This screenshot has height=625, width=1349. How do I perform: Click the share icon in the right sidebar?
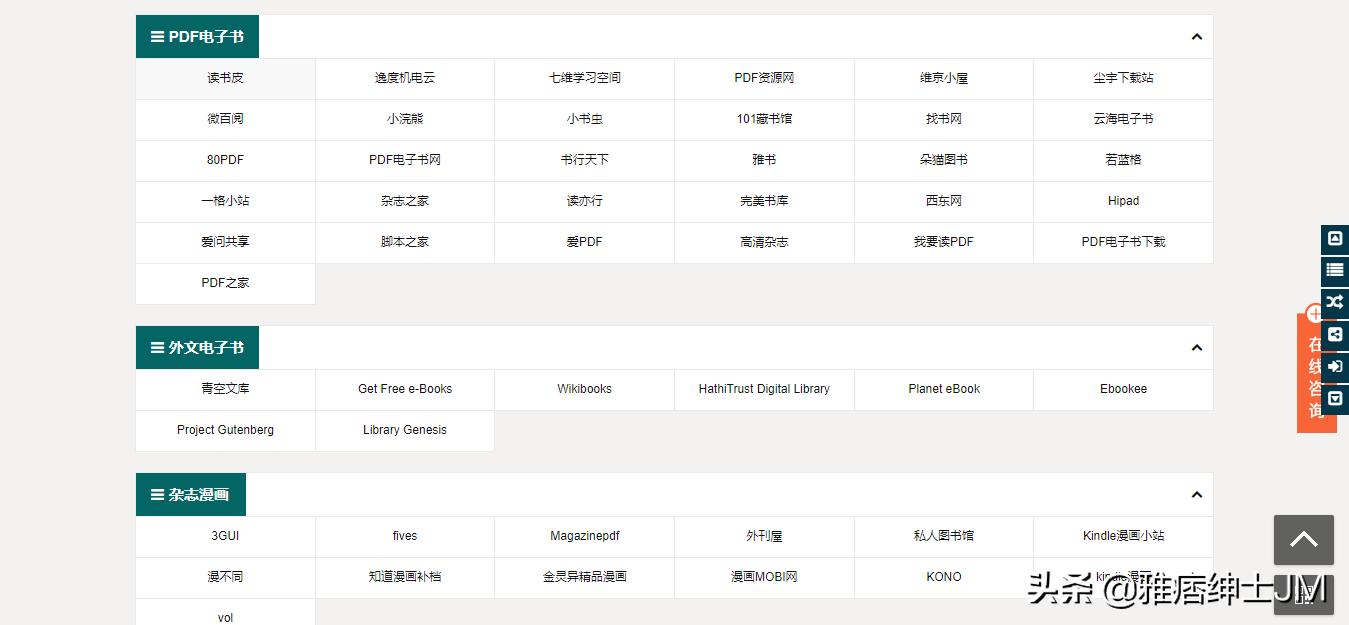coord(1335,334)
